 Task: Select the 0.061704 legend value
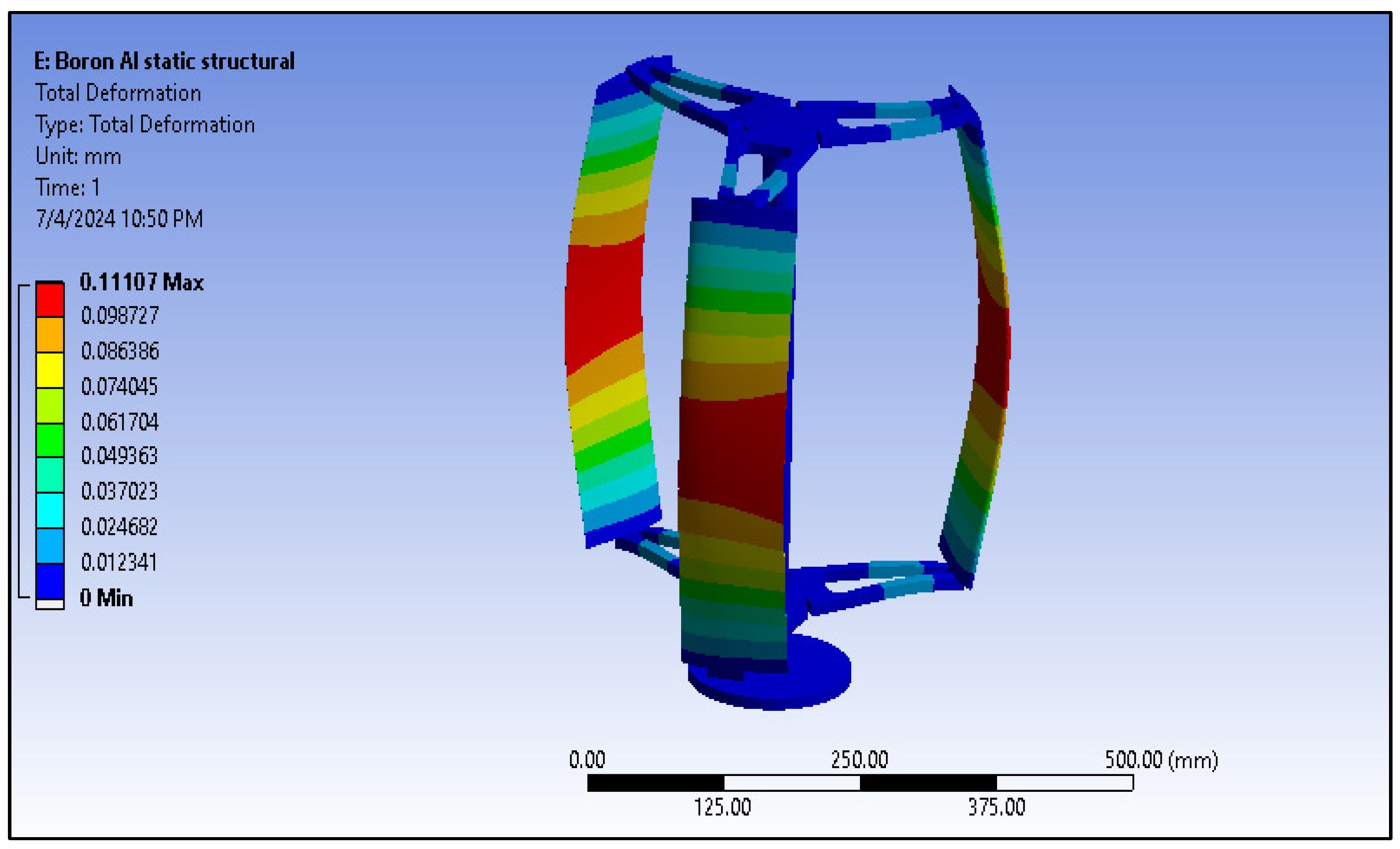pyautogui.click(x=120, y=422)
